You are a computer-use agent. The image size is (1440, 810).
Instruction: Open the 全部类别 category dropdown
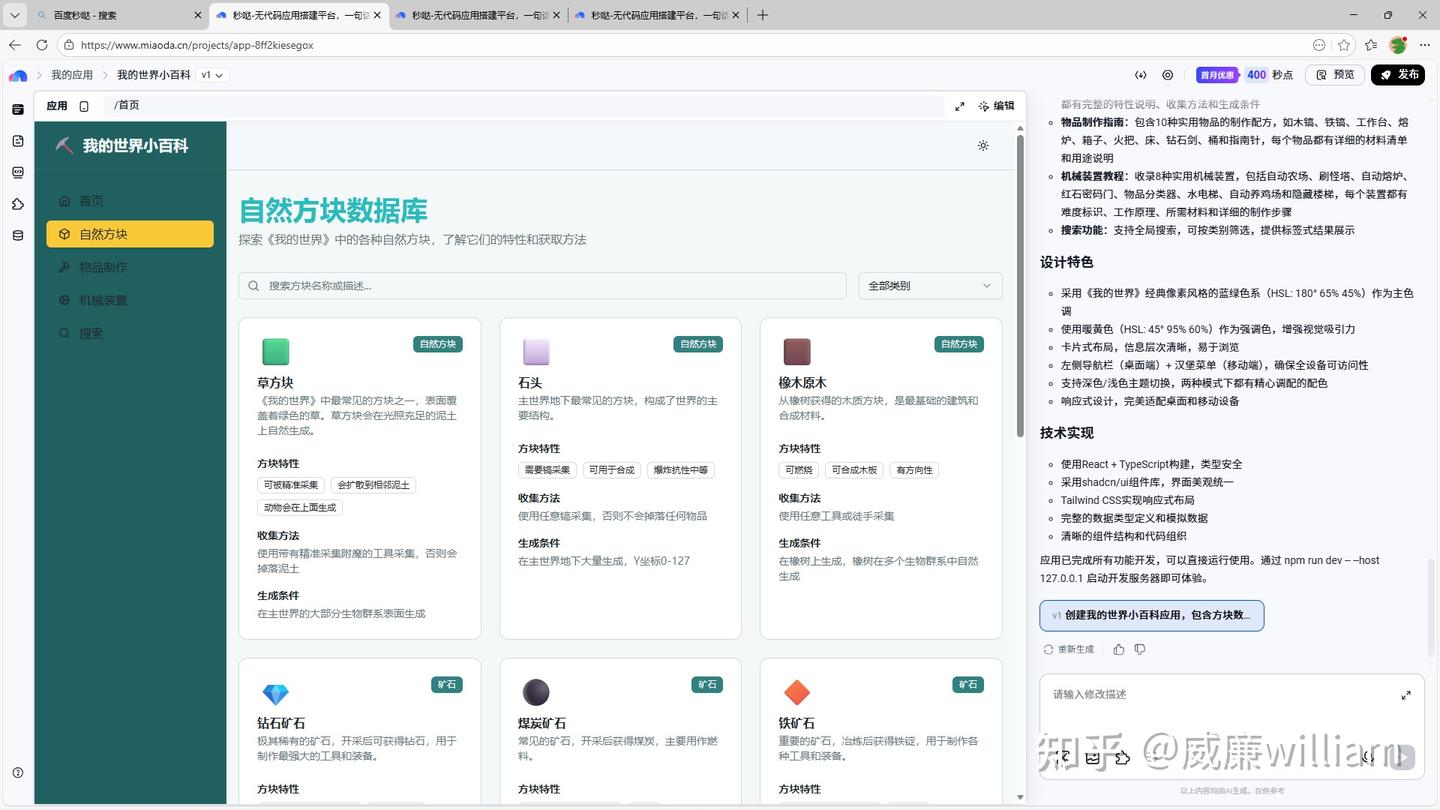tap(928, 286)
